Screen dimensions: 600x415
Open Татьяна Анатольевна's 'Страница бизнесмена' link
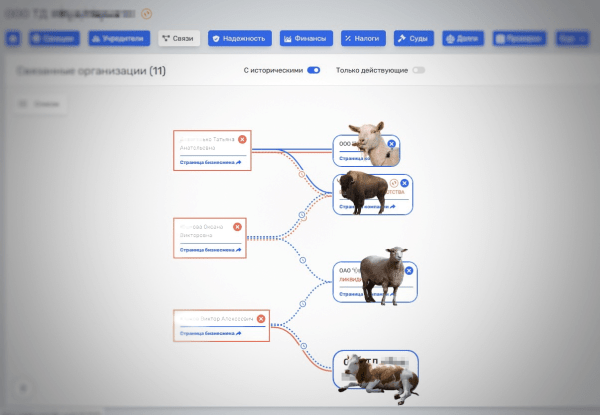210,161
